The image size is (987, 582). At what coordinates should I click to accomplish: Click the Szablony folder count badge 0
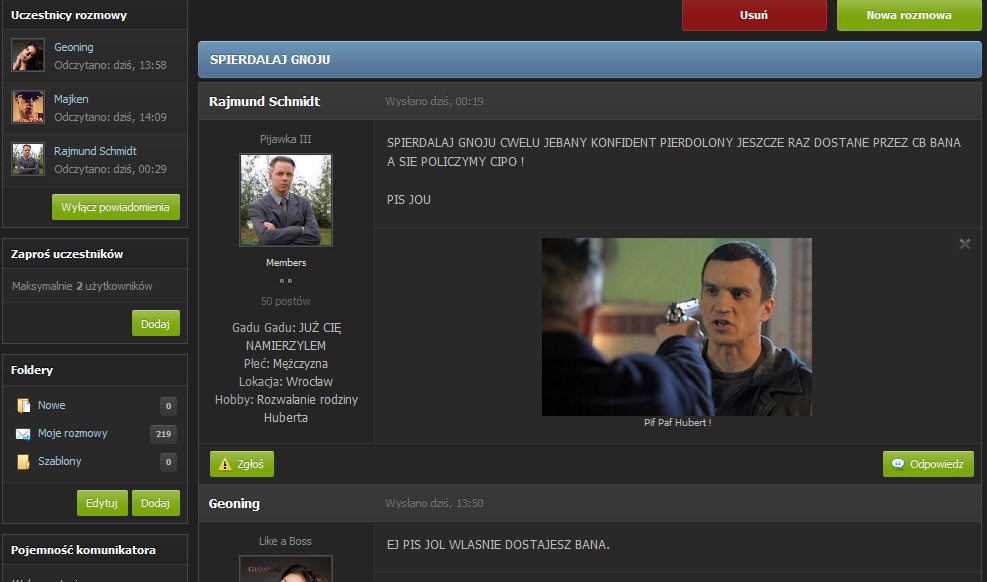tap(168, 462)
